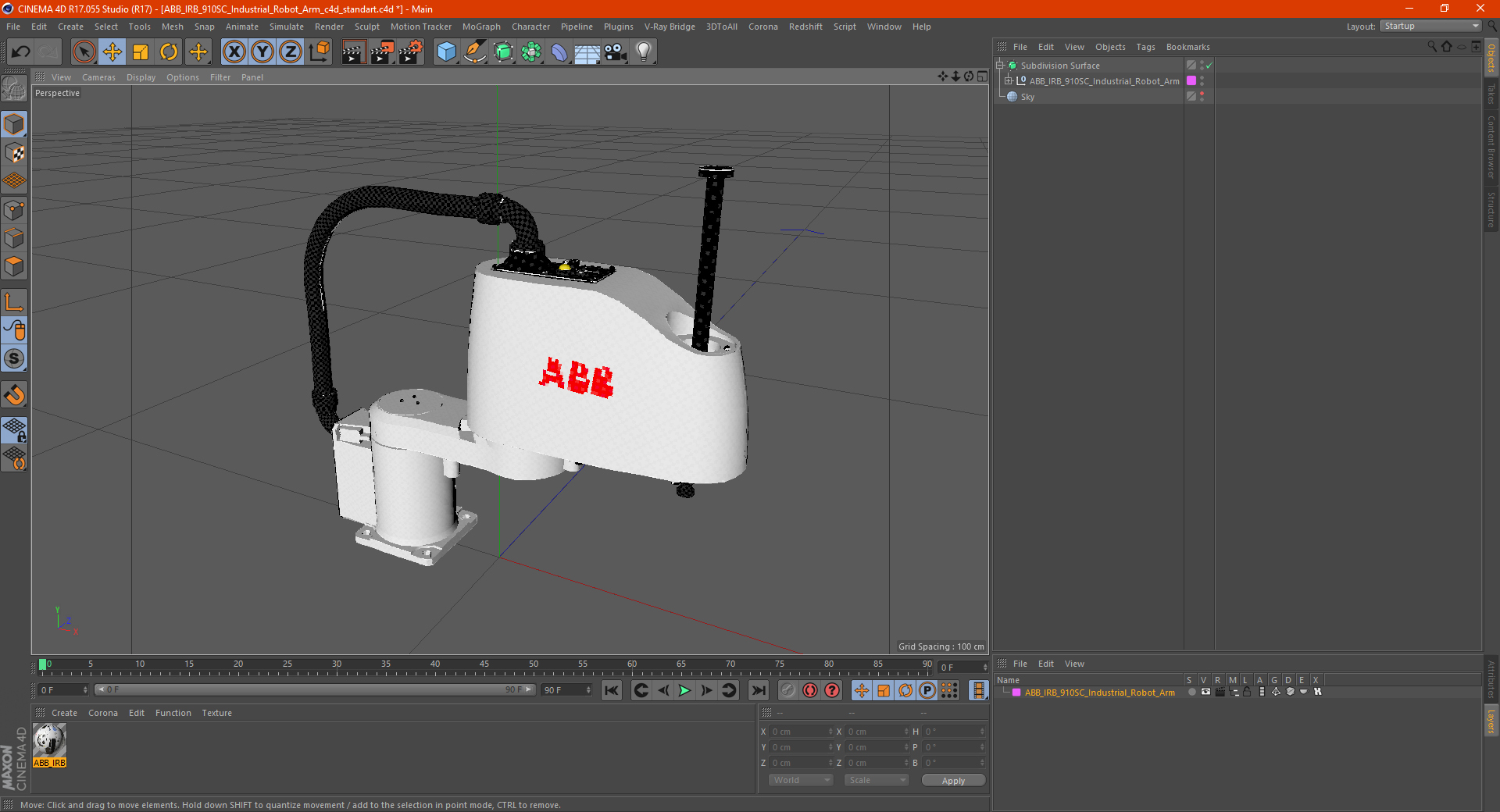This screenshot has width=1500, height=812.
Task: Add a Floor environment object
Action: (x=587, y=52)
